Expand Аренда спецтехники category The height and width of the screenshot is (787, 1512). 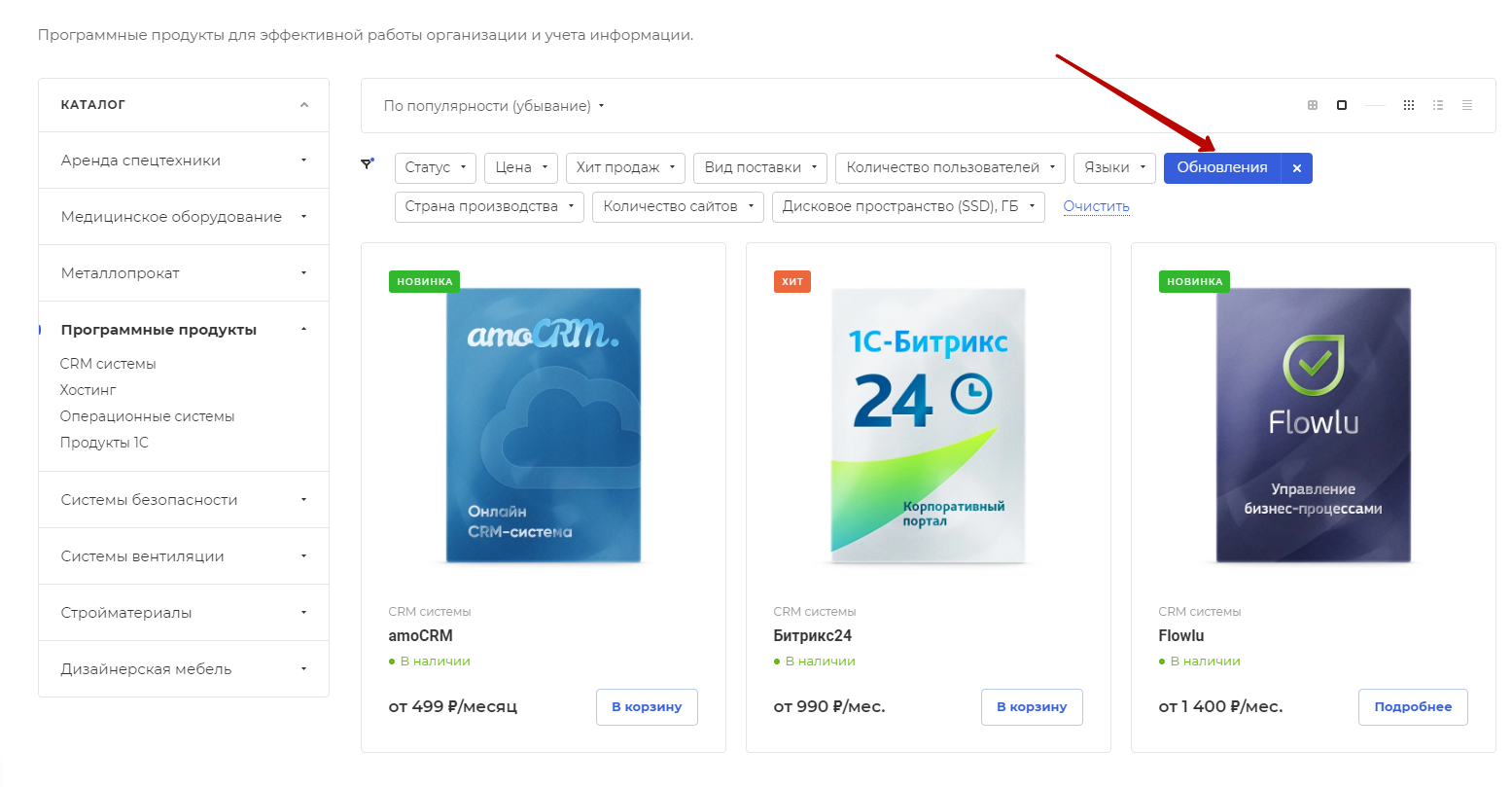click(184, 161)
